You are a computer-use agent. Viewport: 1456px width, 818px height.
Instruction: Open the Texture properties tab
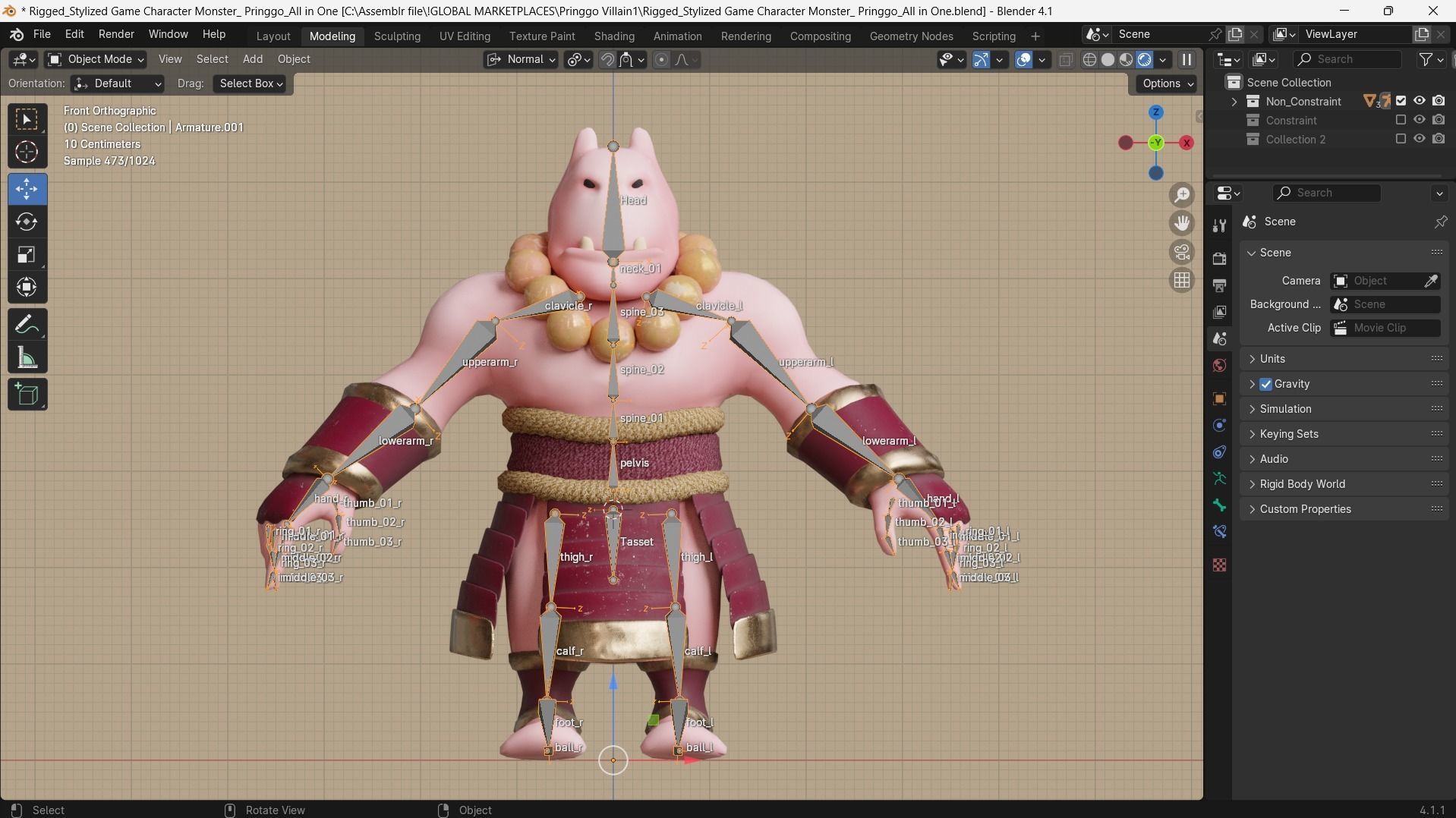coord(1220,565)
